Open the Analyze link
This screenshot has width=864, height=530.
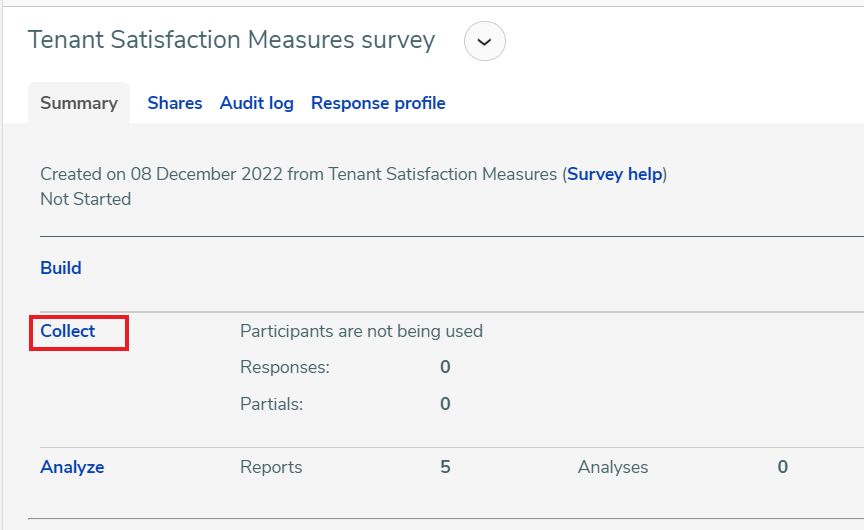[x=72, y=467]
